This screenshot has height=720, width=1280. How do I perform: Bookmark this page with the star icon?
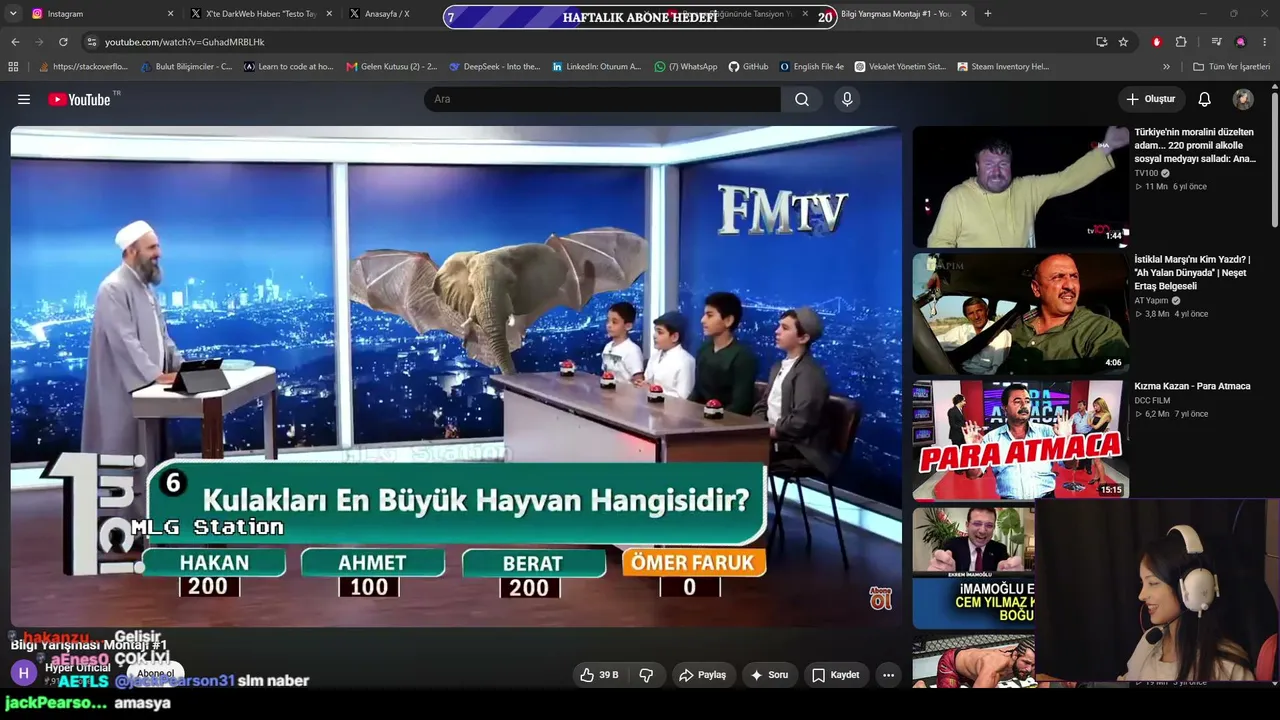(x=1123, y=42)
